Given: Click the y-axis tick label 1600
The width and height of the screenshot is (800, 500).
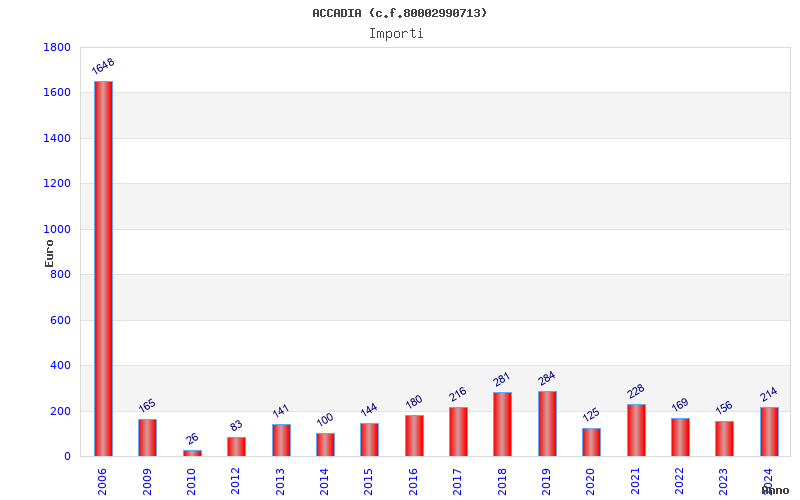Looking at the screenshot, I should (x=57, y=93).
